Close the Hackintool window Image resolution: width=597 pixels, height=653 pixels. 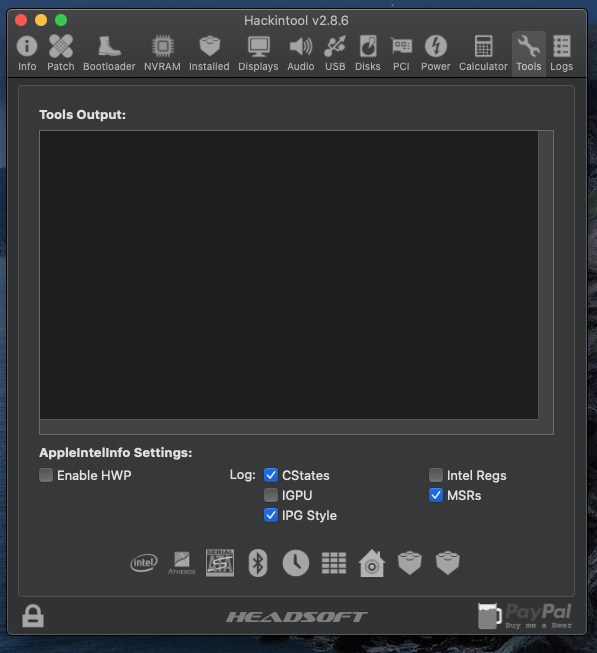pos(21,20)
